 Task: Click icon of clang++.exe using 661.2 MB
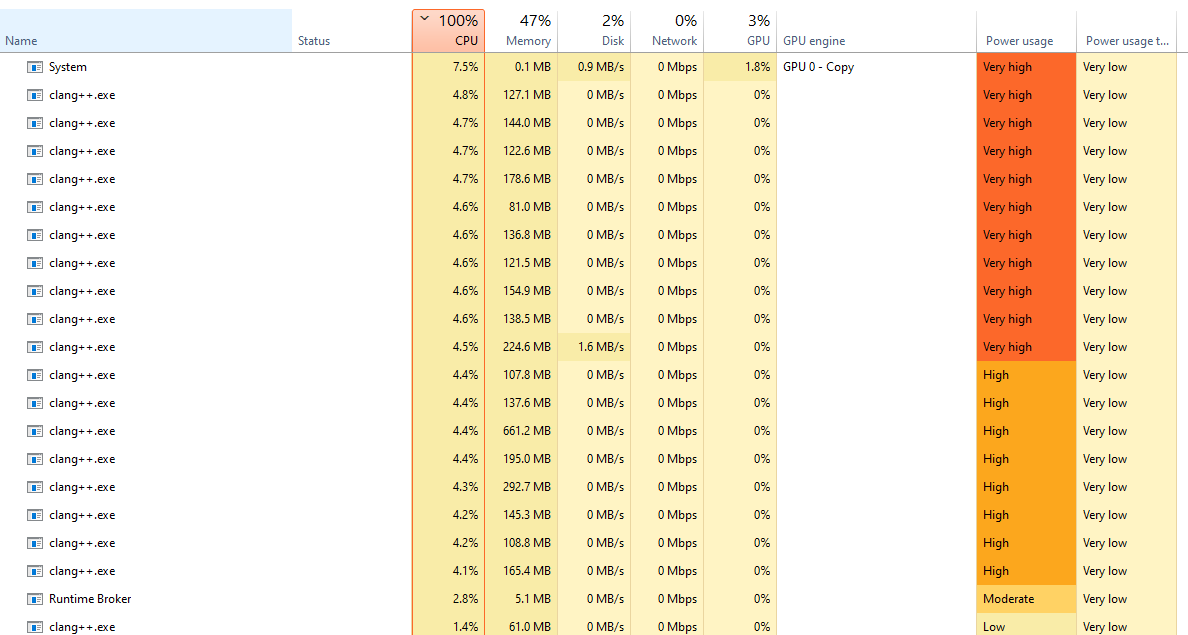point(35,431)
